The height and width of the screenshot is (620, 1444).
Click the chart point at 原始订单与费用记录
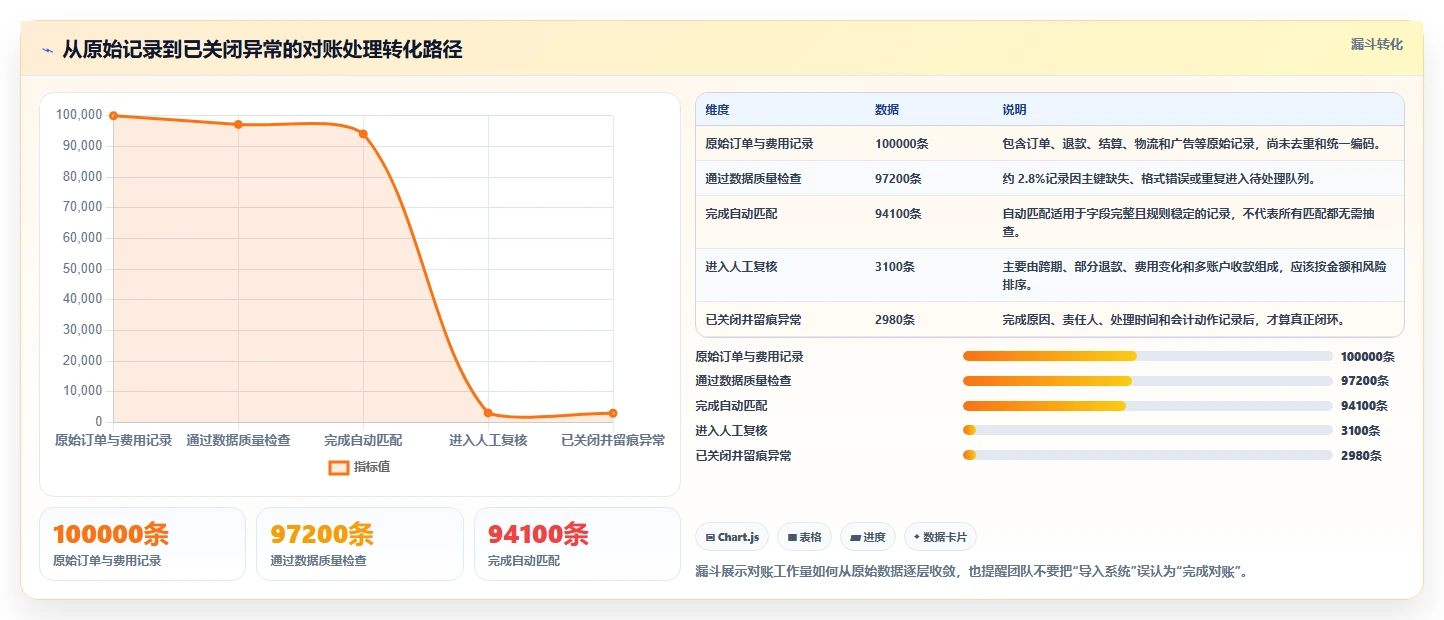[113, 116]
